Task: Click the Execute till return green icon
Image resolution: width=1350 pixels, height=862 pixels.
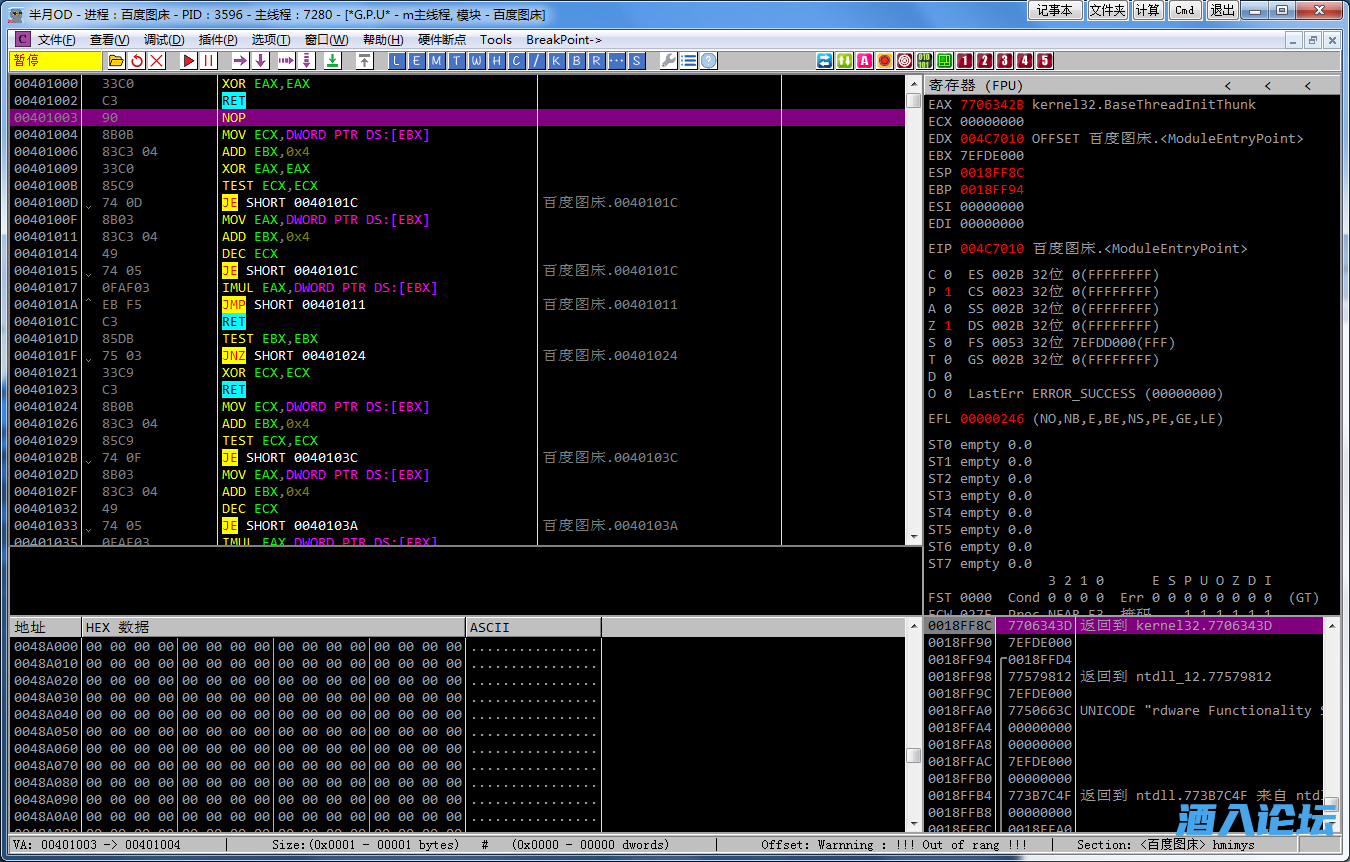Action: point(332,61)
